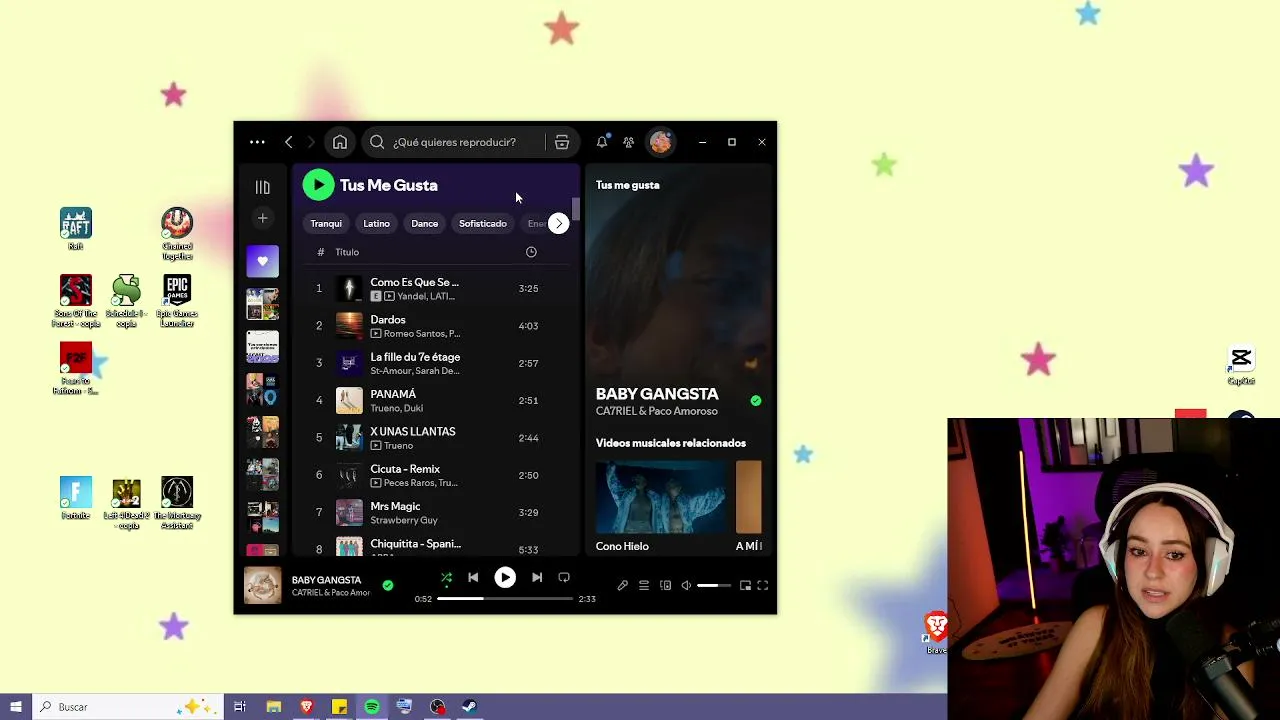Open the Epic Games Launcher desktop icon
The height and width of the screenshot is (720, 1280).
[x=177, y=302]
